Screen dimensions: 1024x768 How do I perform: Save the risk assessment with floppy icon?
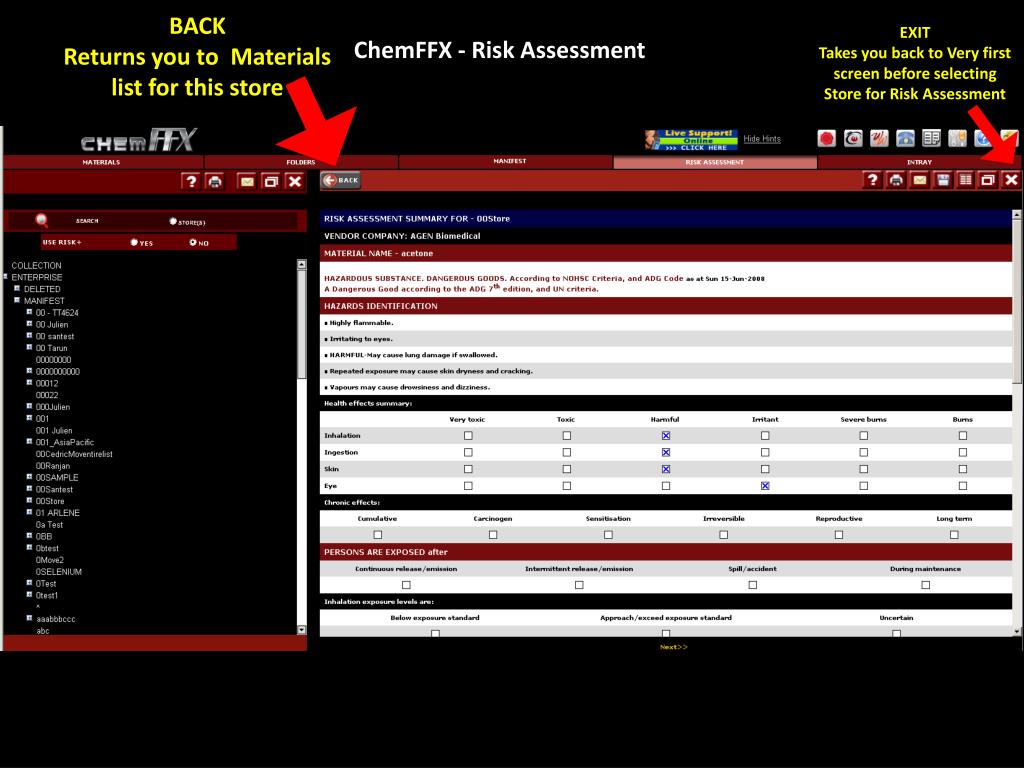[942, 180]
